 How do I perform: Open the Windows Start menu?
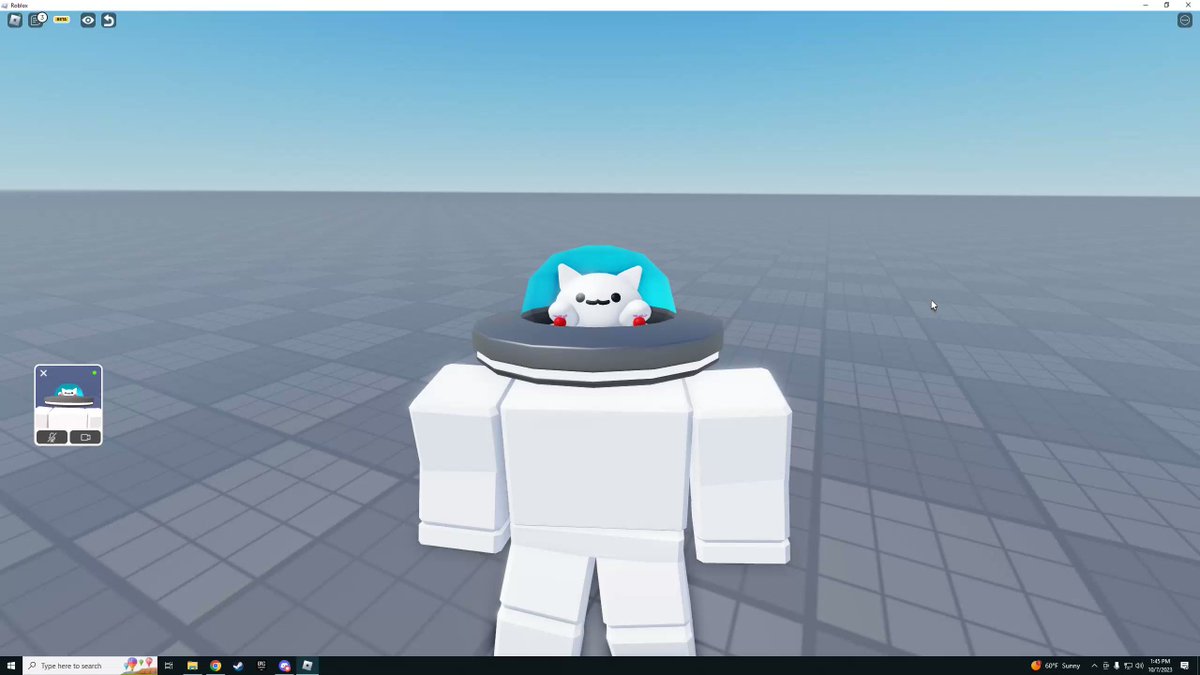click(11, 665)
